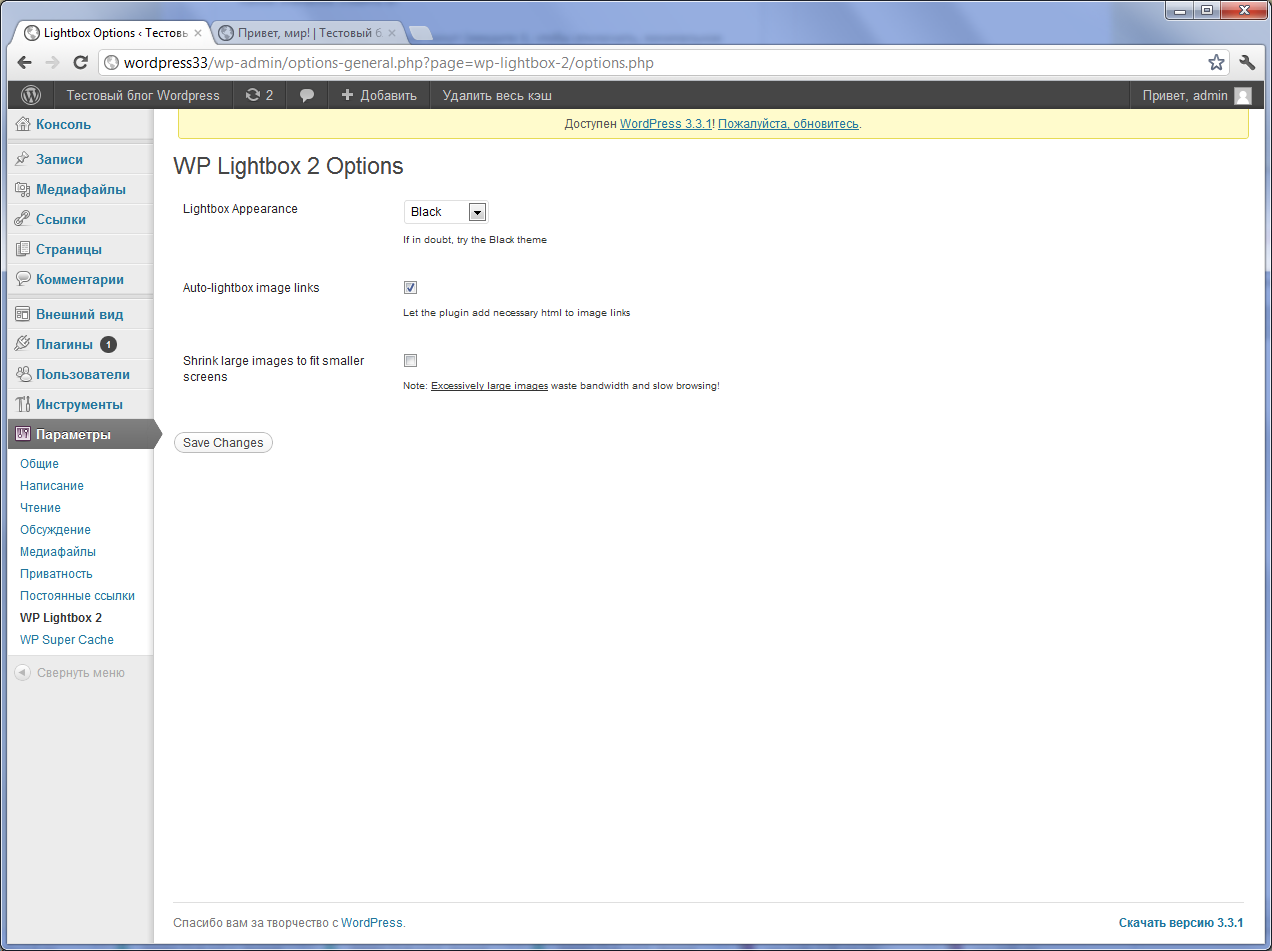Click the Lightbox Appearance label
This screenshot has width=1272, height=951.
point(240,209)
